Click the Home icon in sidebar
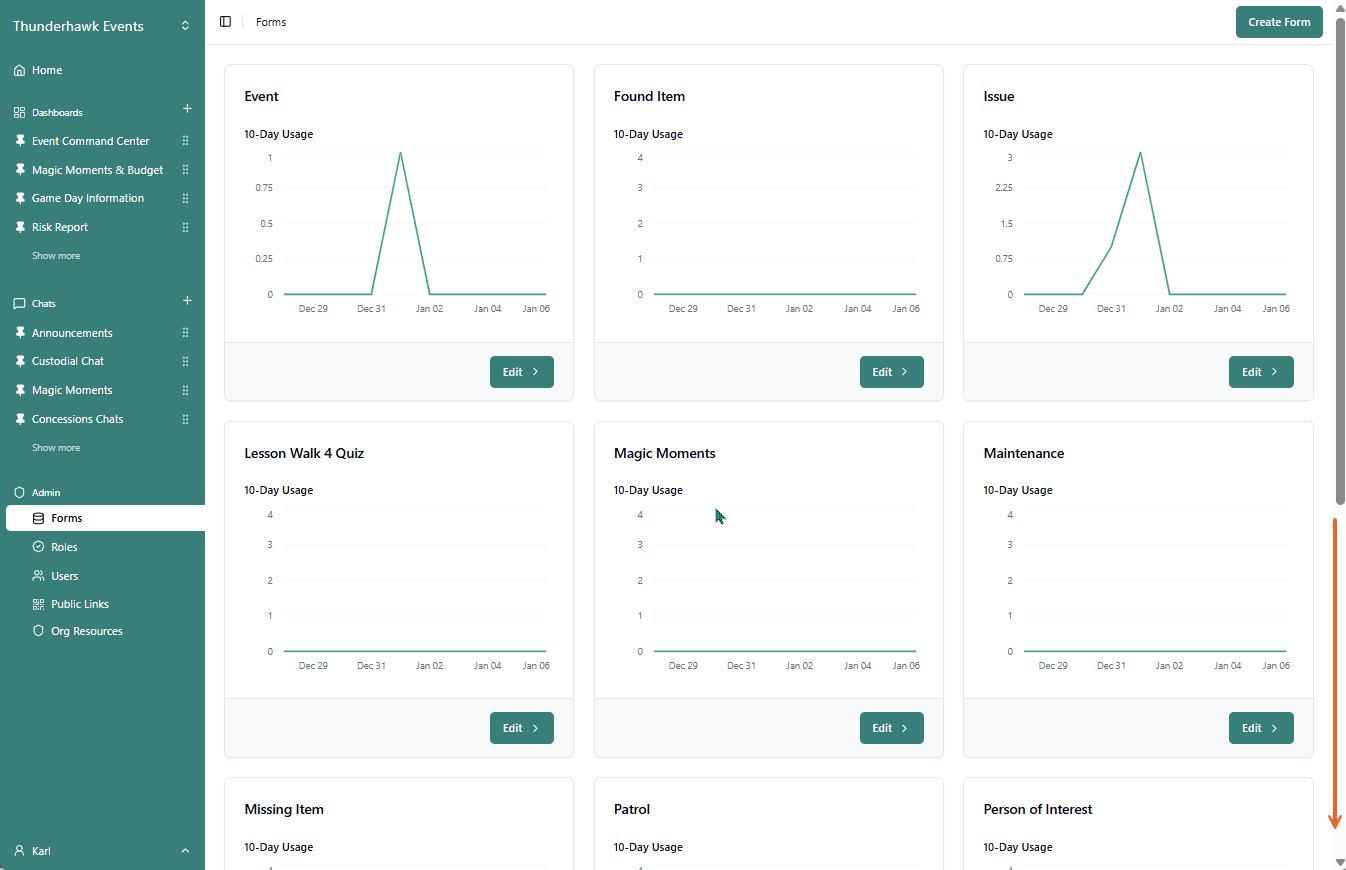1346x870 pixels. click(x=19, y=70)
